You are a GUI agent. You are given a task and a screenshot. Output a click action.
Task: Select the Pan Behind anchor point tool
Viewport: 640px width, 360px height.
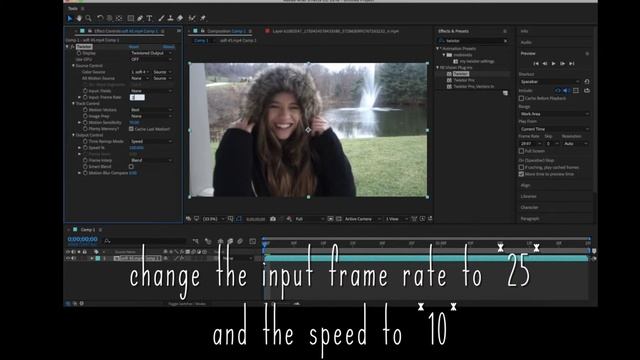click(x=119, y=18)
